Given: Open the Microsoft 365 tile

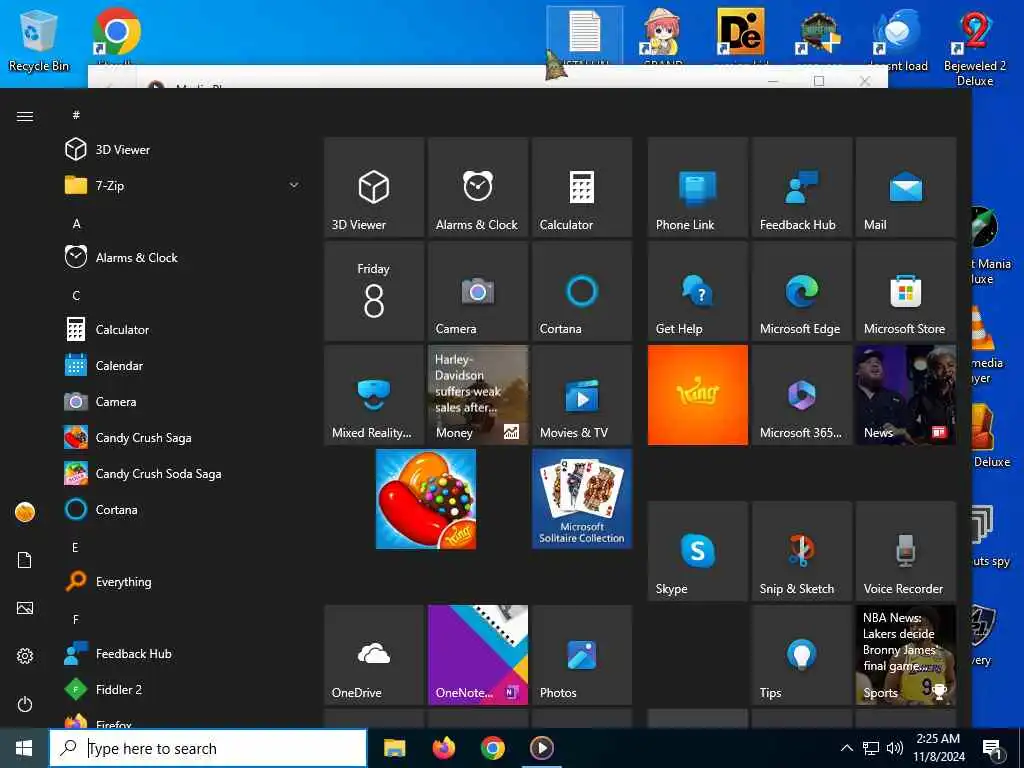Looking at the screenshot, I should coord(802,395).
